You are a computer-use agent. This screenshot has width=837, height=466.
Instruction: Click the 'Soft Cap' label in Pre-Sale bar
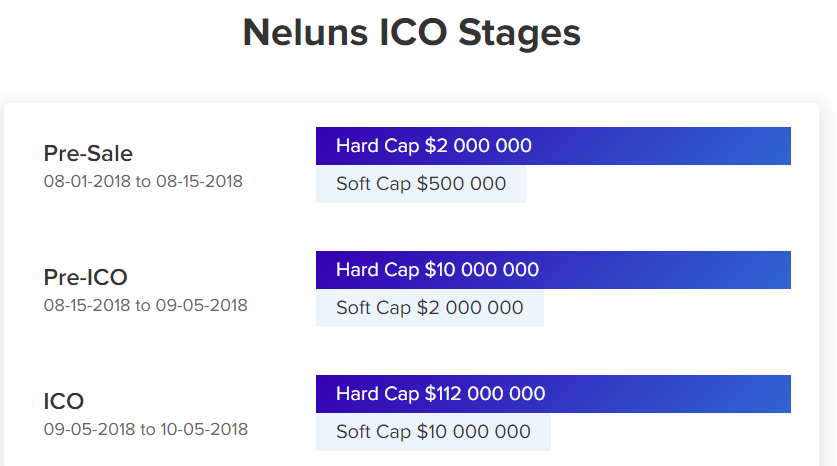[x=374, y=184]
